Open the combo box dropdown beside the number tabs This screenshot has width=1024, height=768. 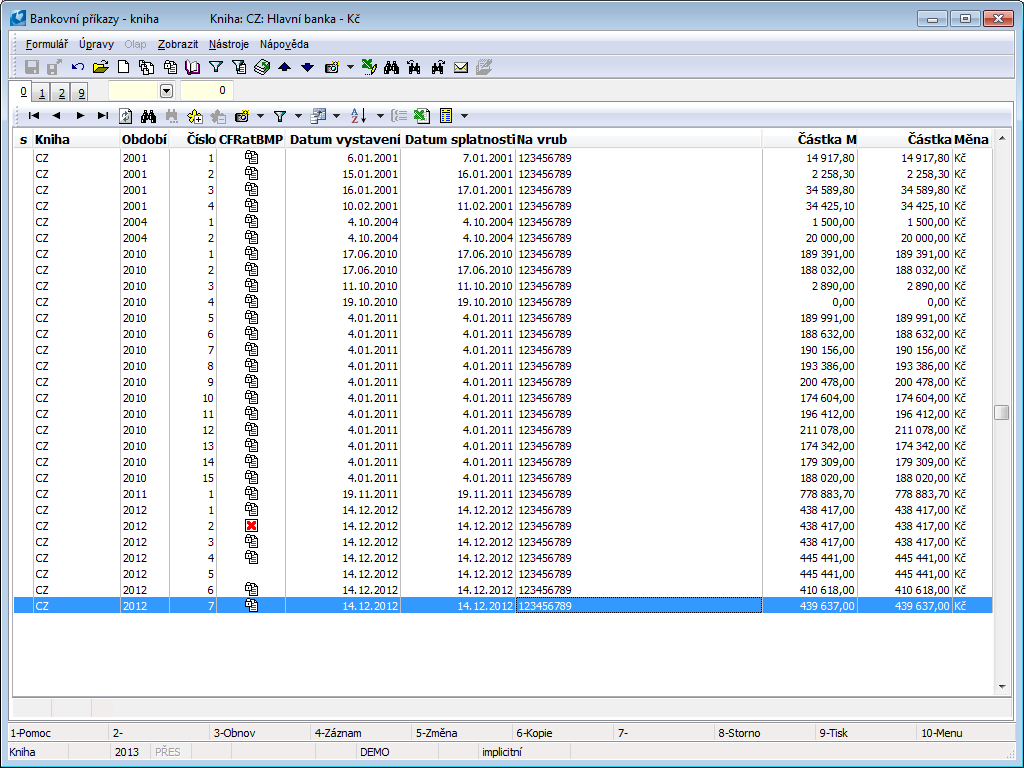(x=166, y=91)
